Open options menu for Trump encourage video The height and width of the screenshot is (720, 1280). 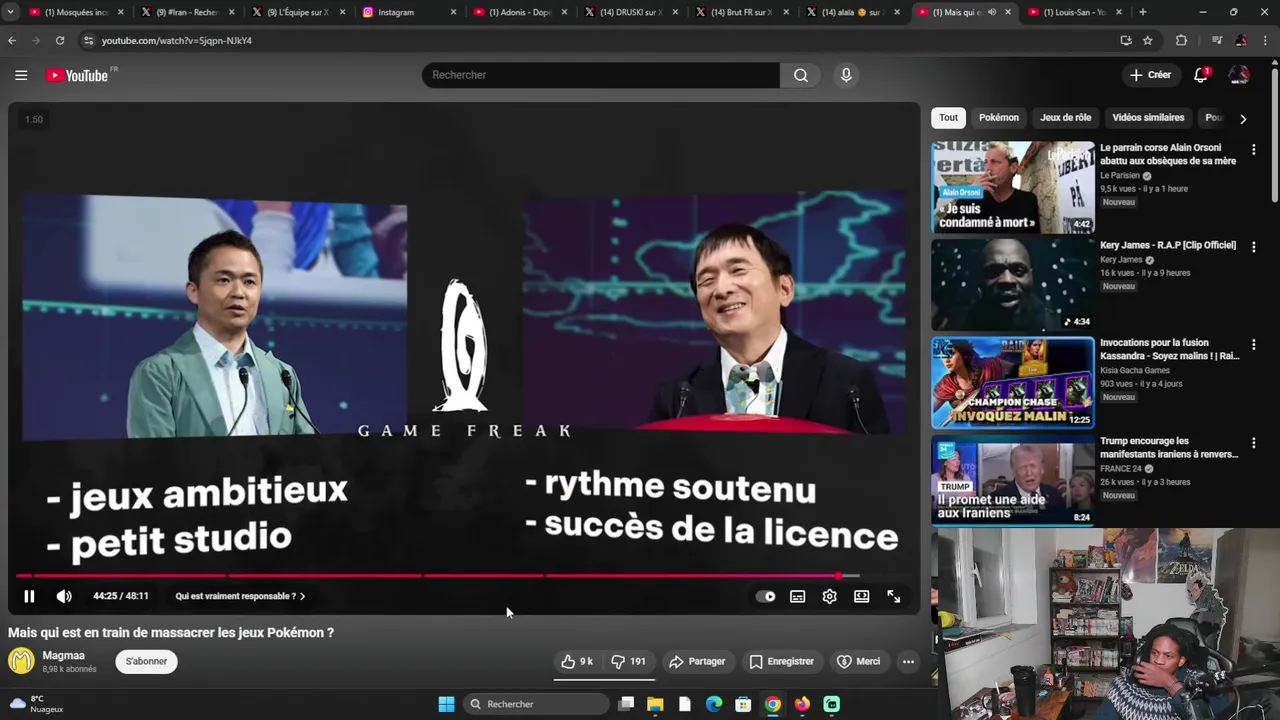pyautogui.click(x=1253, y=442)
